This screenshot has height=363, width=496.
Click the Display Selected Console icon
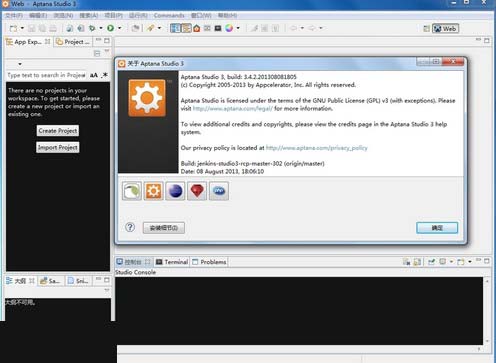click(443, 262)
